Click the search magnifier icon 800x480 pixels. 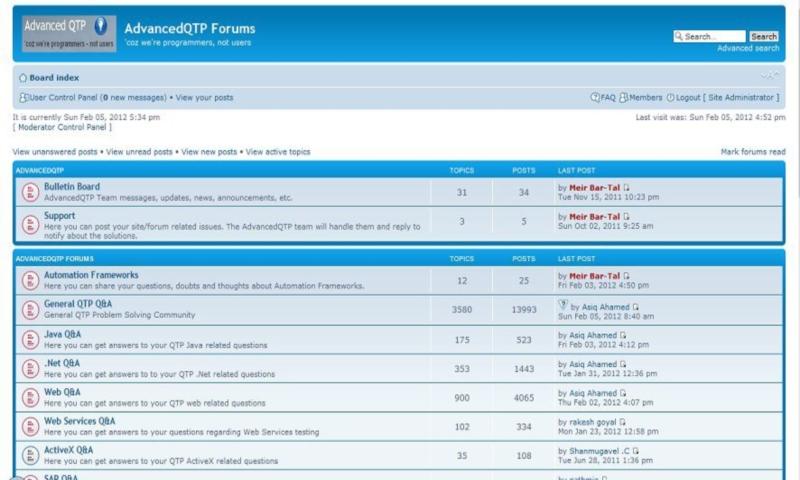click(x=679, y=36)
